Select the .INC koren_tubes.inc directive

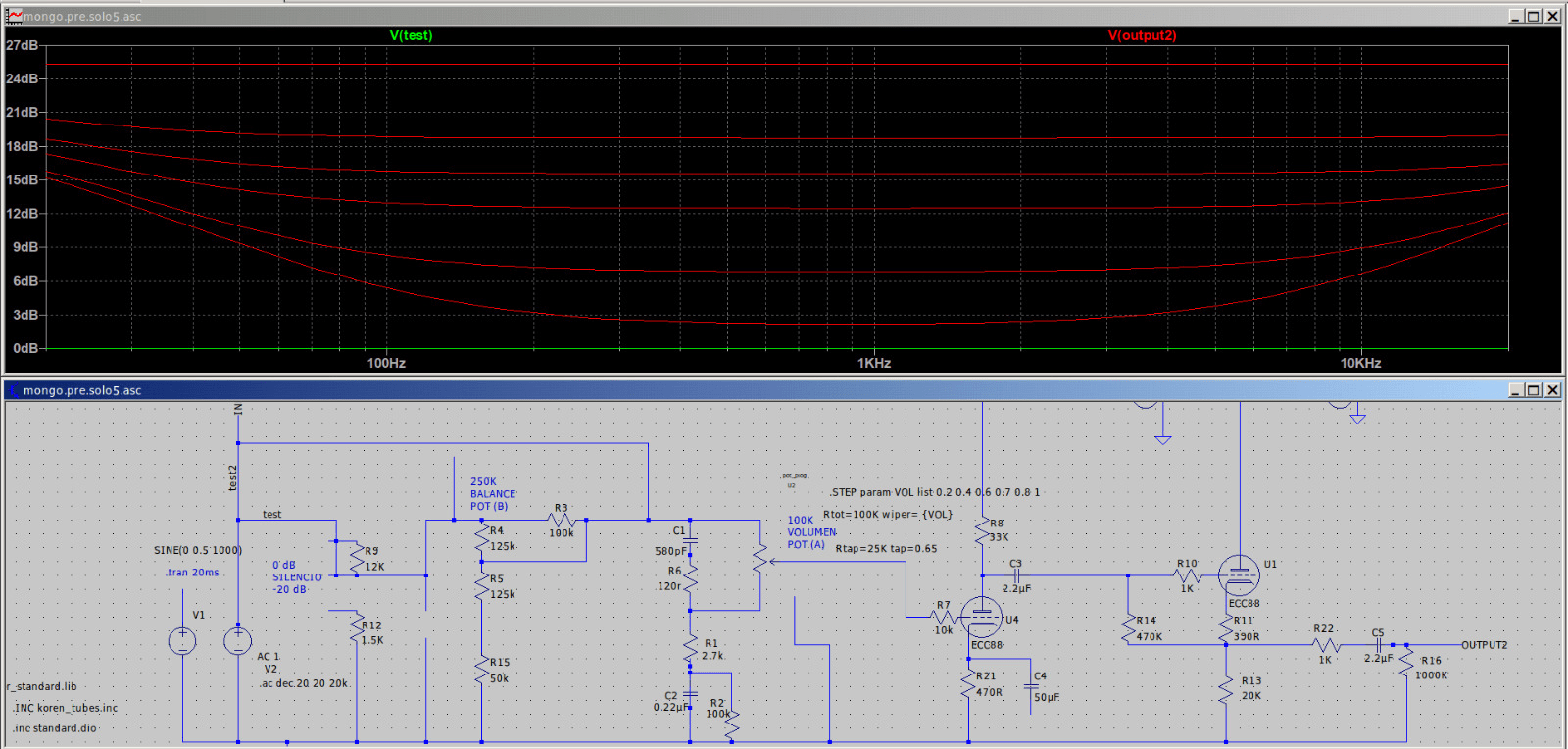click(65, 708)
